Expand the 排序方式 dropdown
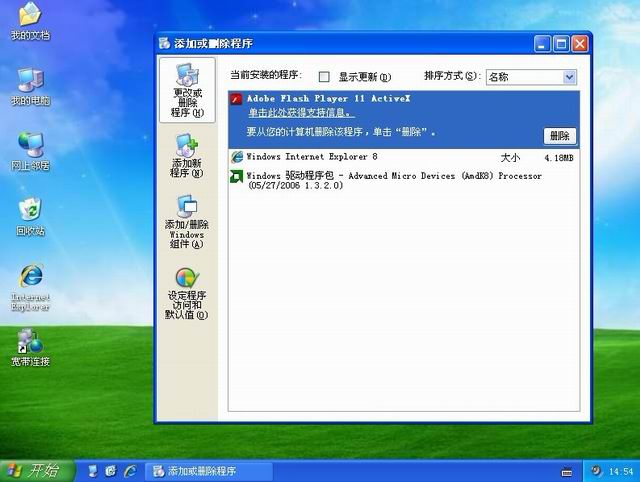This screenshot has width=640, height=482. pyautogui.click(x=569, y=77)
